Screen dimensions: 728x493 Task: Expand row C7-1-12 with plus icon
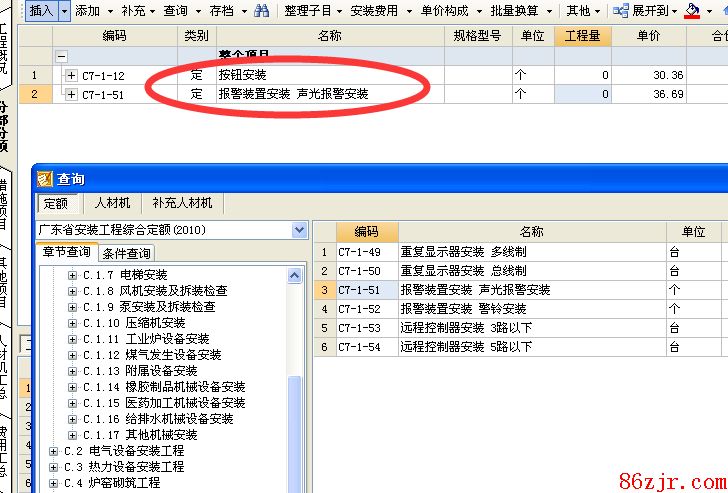[71, 75]
